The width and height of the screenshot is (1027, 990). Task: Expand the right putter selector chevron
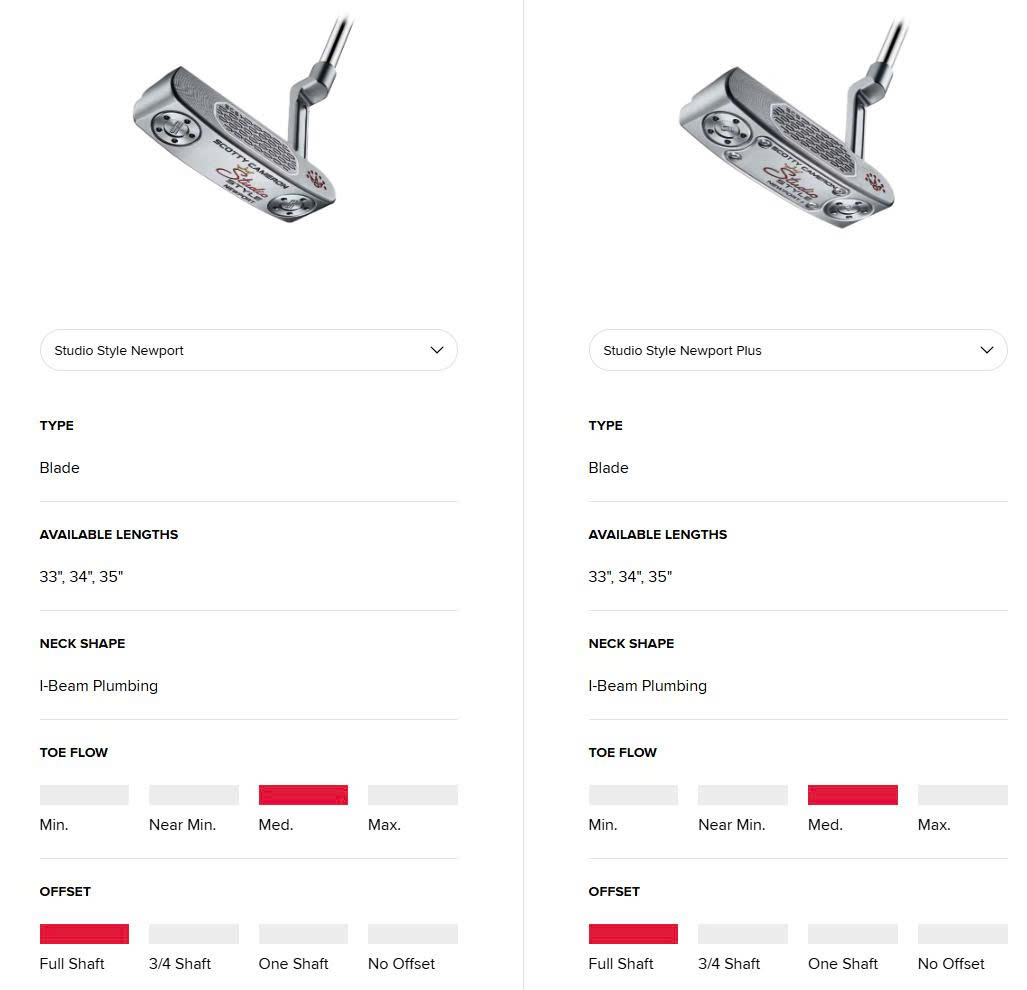[x=987, y=350]
